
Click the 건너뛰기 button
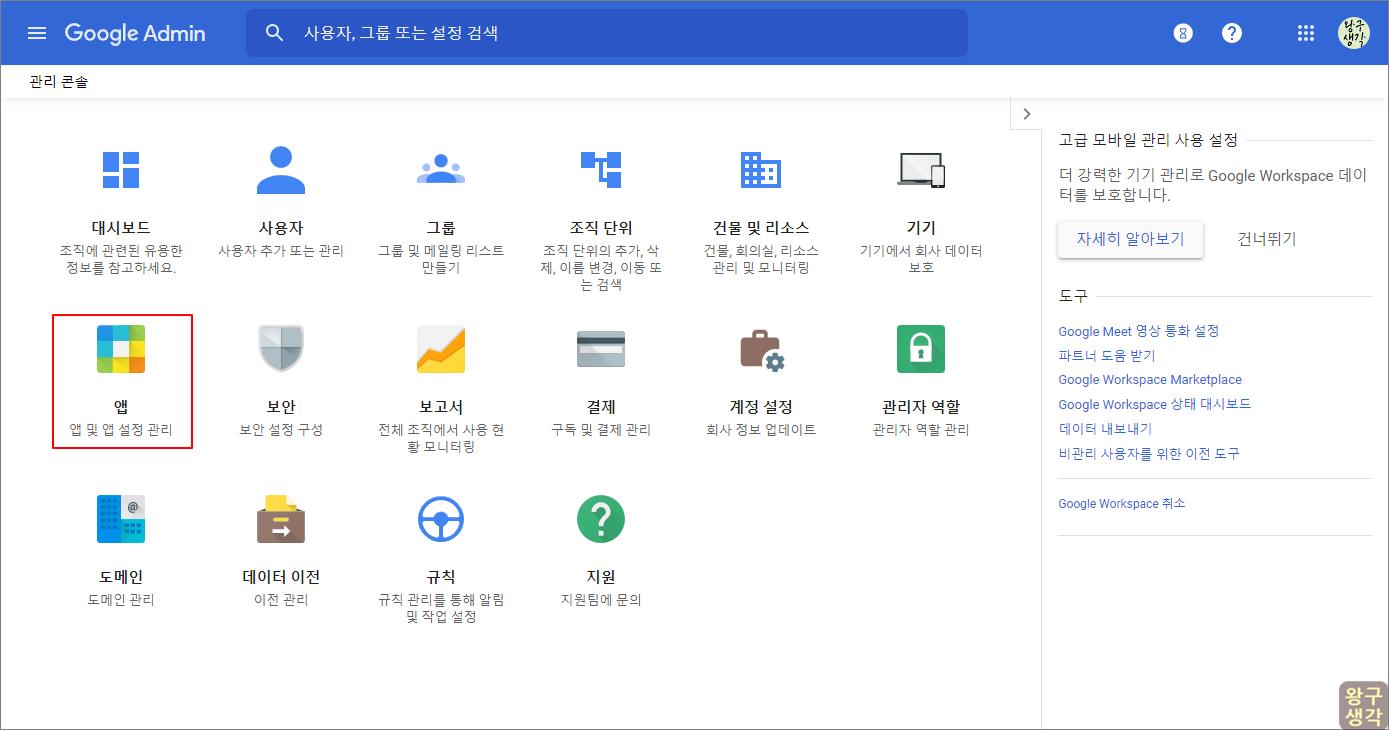pos(1267,239)
